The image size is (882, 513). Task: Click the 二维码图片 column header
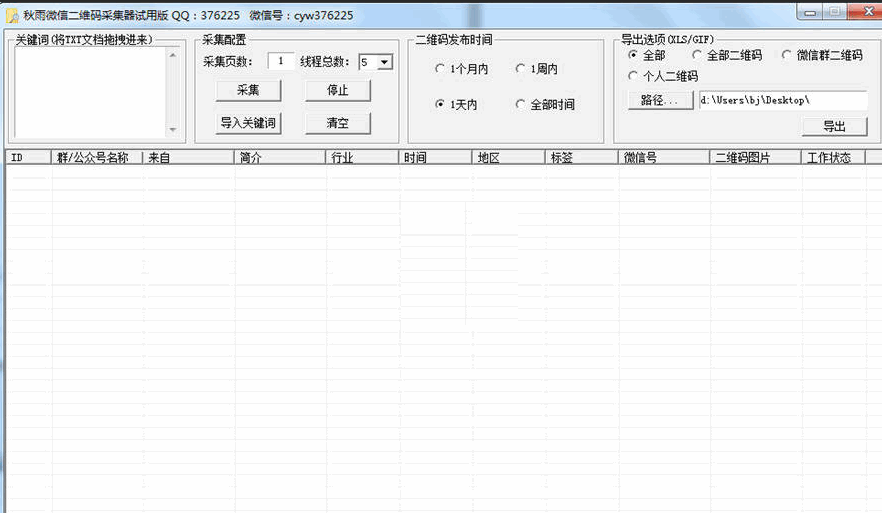click(755, 158)
